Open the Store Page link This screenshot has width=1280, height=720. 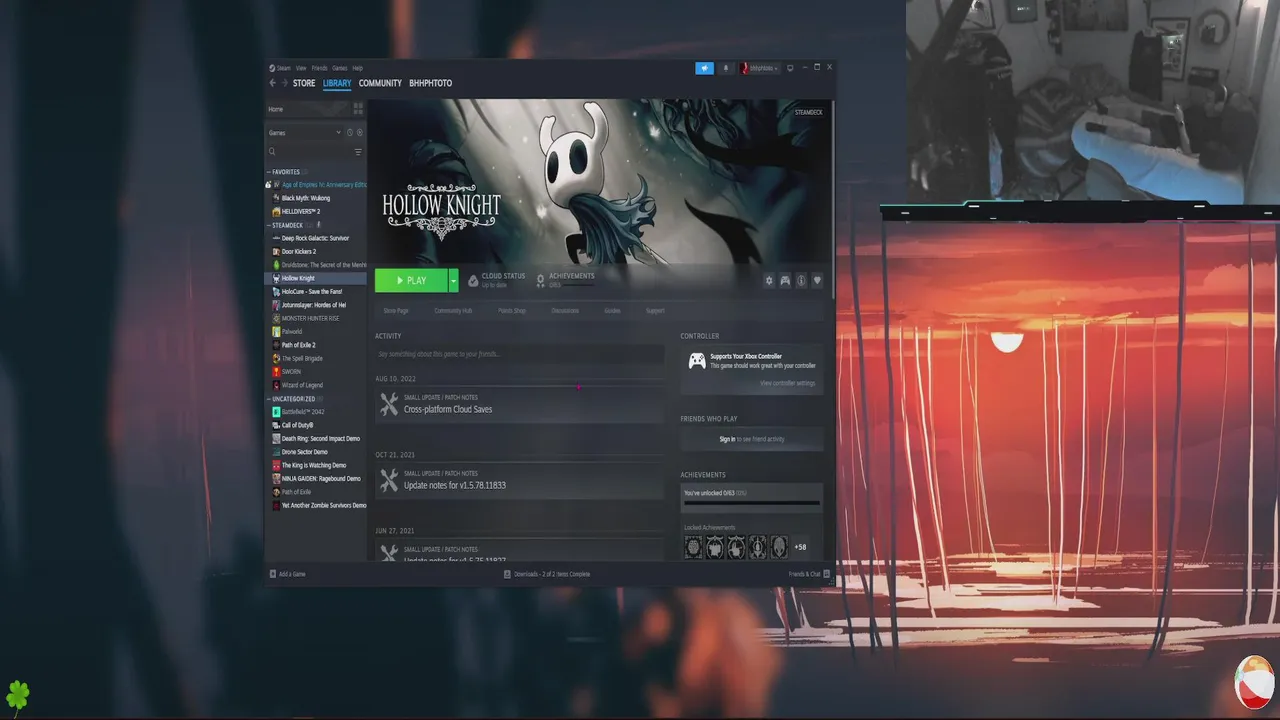click(396, 311)
